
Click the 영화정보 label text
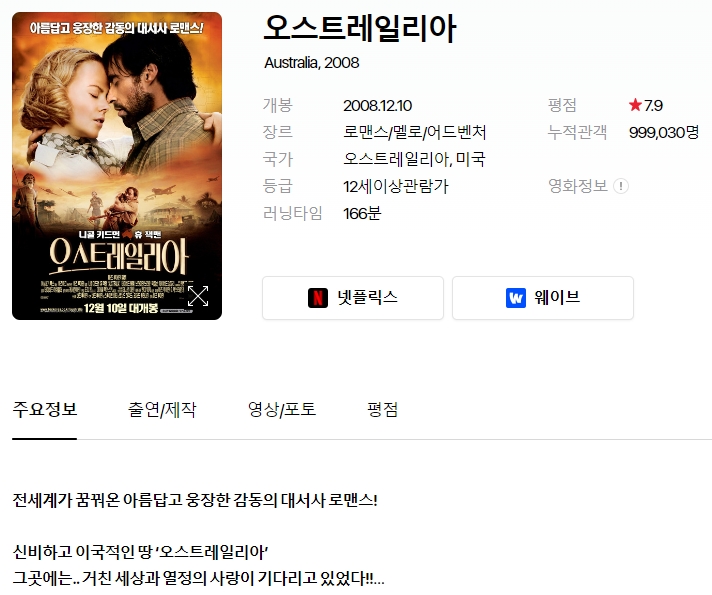[x=578, y=186]
